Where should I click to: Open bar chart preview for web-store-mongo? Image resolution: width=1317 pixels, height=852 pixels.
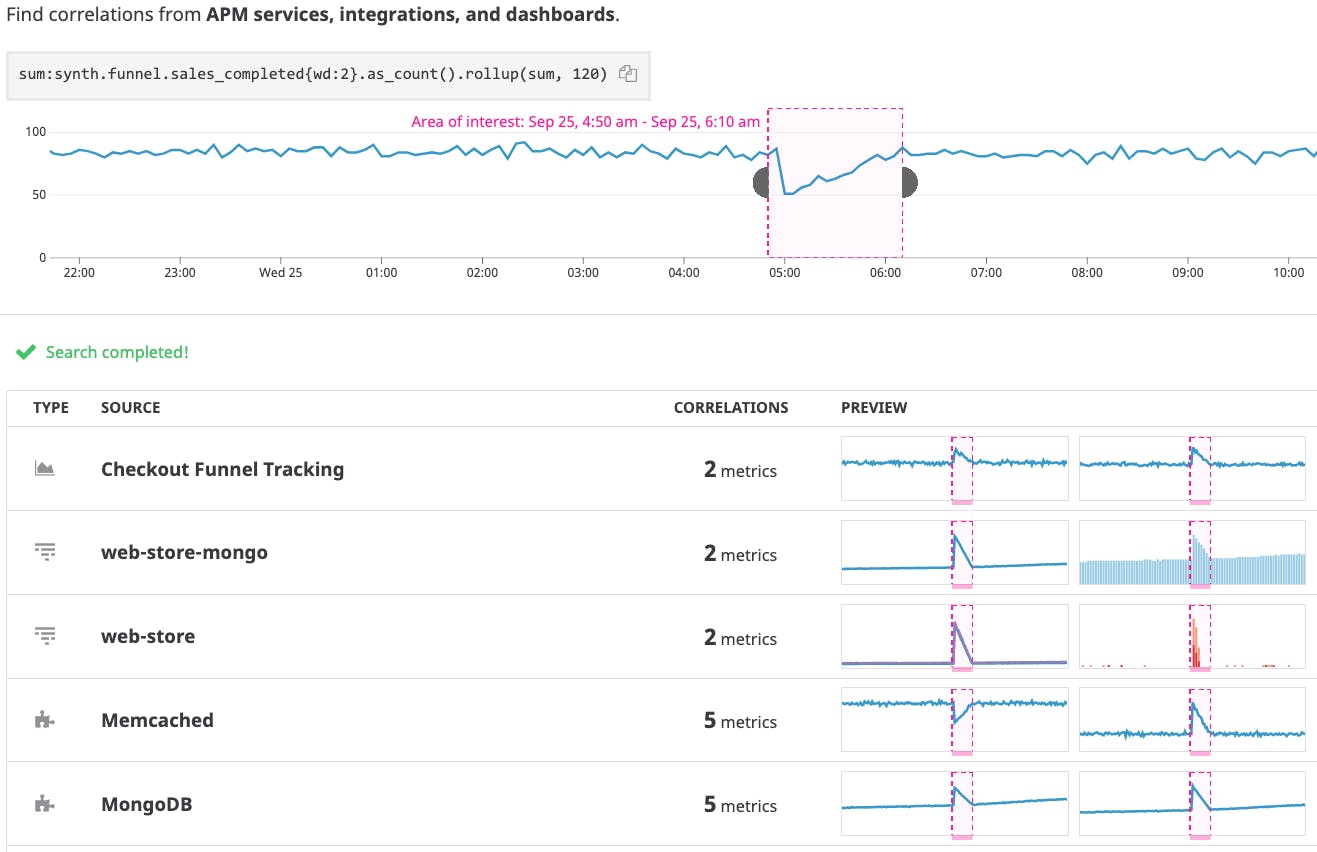coord(1192,552)
